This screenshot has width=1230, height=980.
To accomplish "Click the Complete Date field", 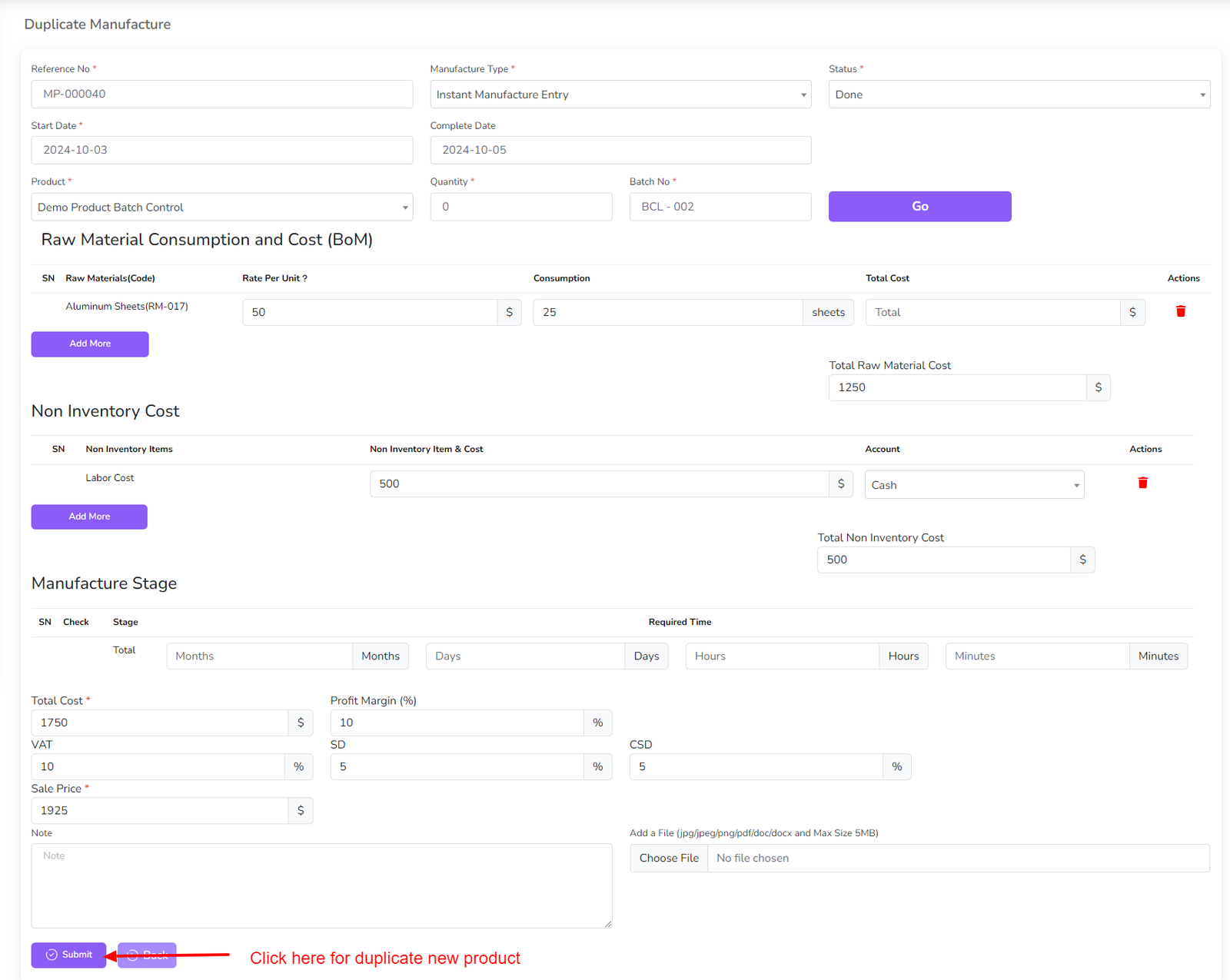I will point(620,150).
